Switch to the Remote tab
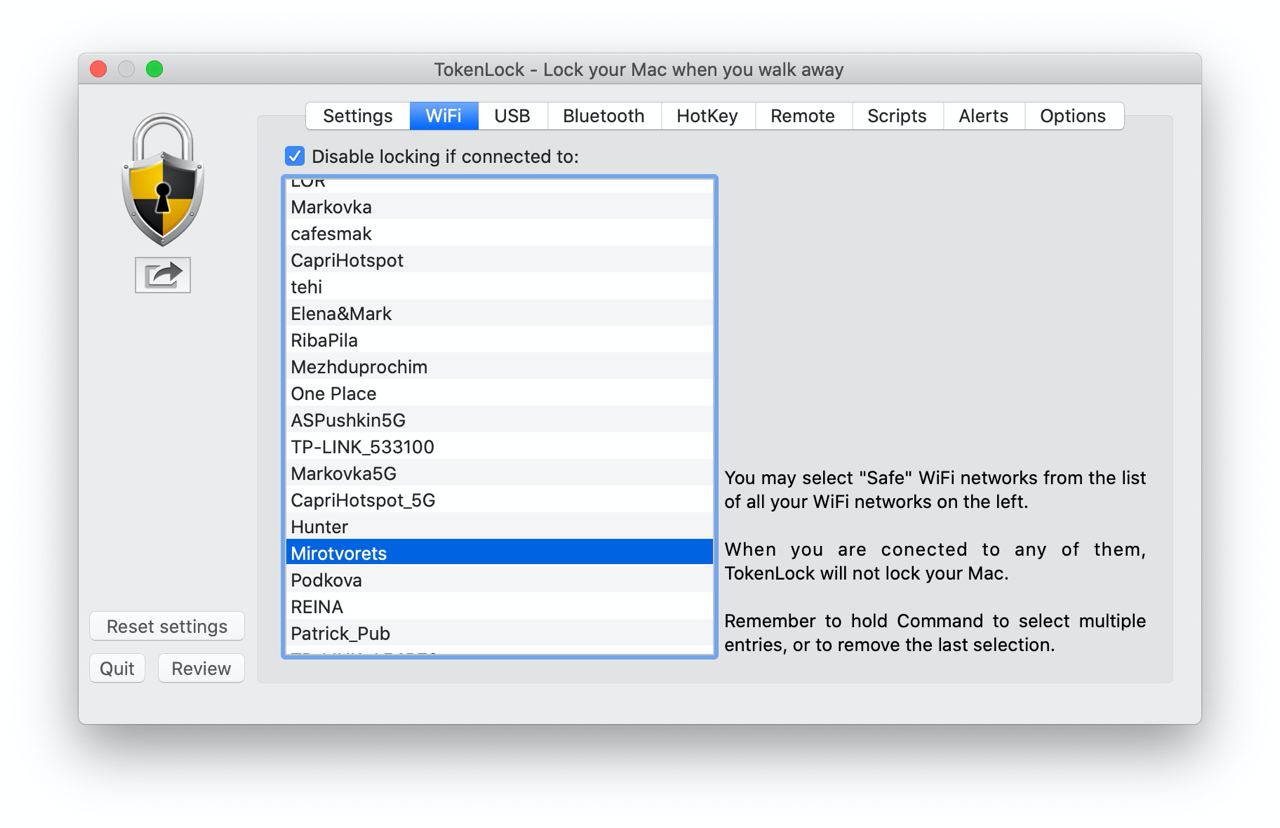The height and width of the screenshot is (828, 1280). point(802,116)
